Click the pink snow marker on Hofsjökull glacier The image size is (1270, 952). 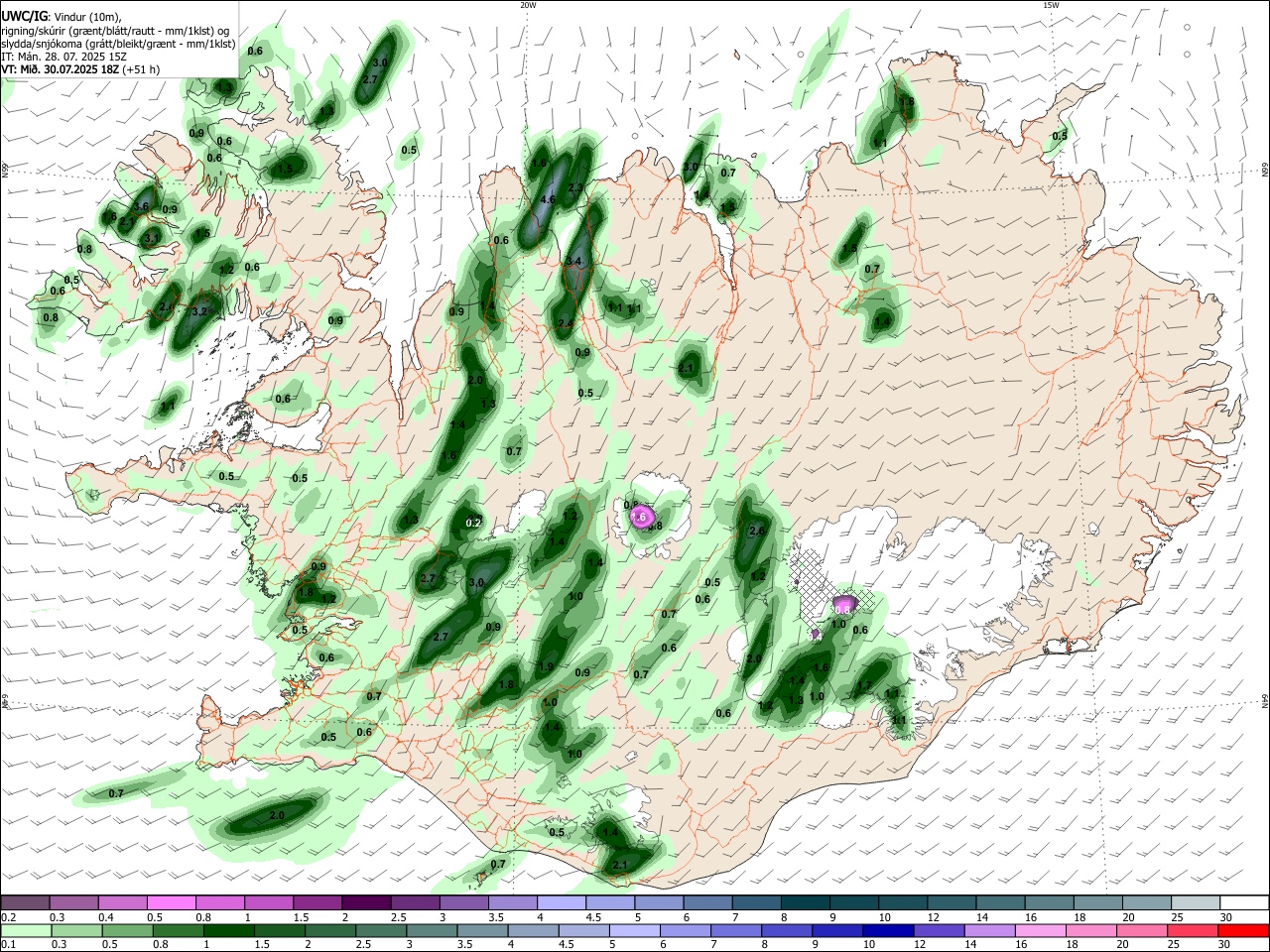(640, 517)
